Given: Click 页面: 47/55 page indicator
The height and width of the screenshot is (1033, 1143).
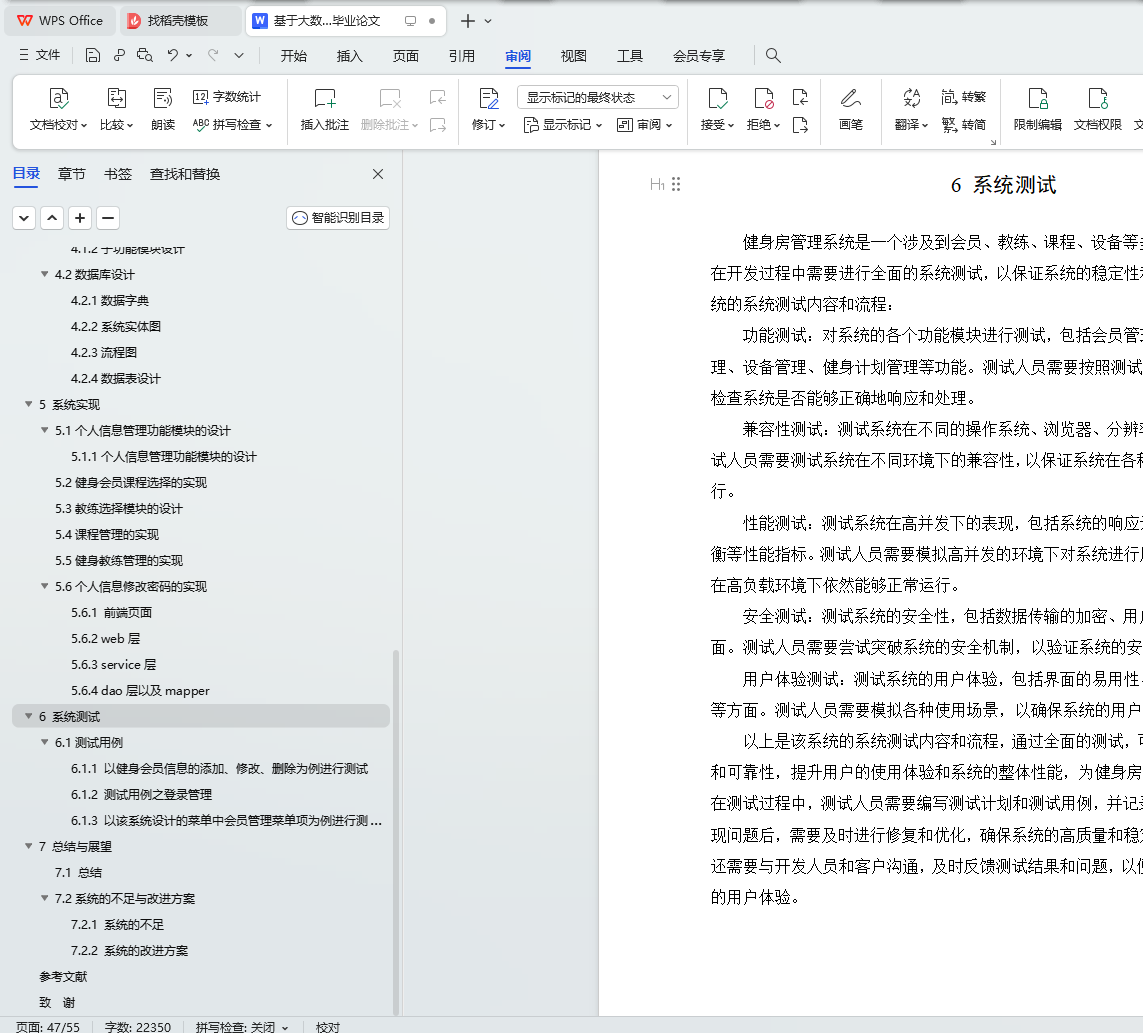Looking at the screenshot, I should [48, 1026].
